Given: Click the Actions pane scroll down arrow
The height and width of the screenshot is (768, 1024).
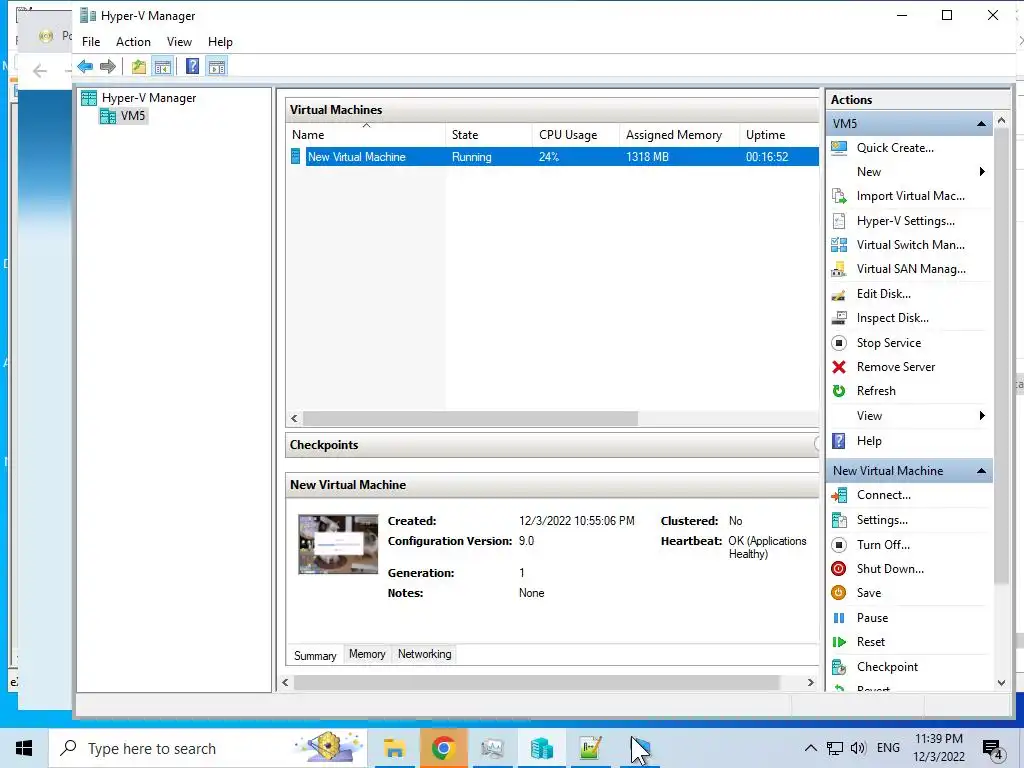Looking at the screenshot, I should 1001,683.
